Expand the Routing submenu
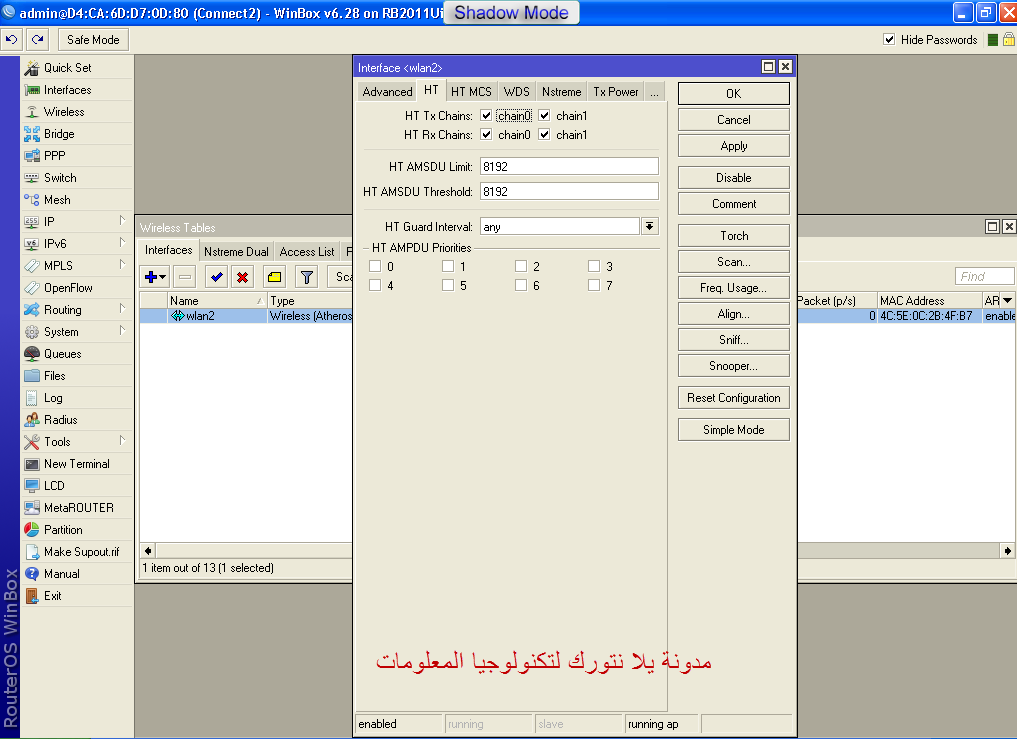Image resolution: width=1017 pixels, height=739 pixels. [x=122, y=309]
